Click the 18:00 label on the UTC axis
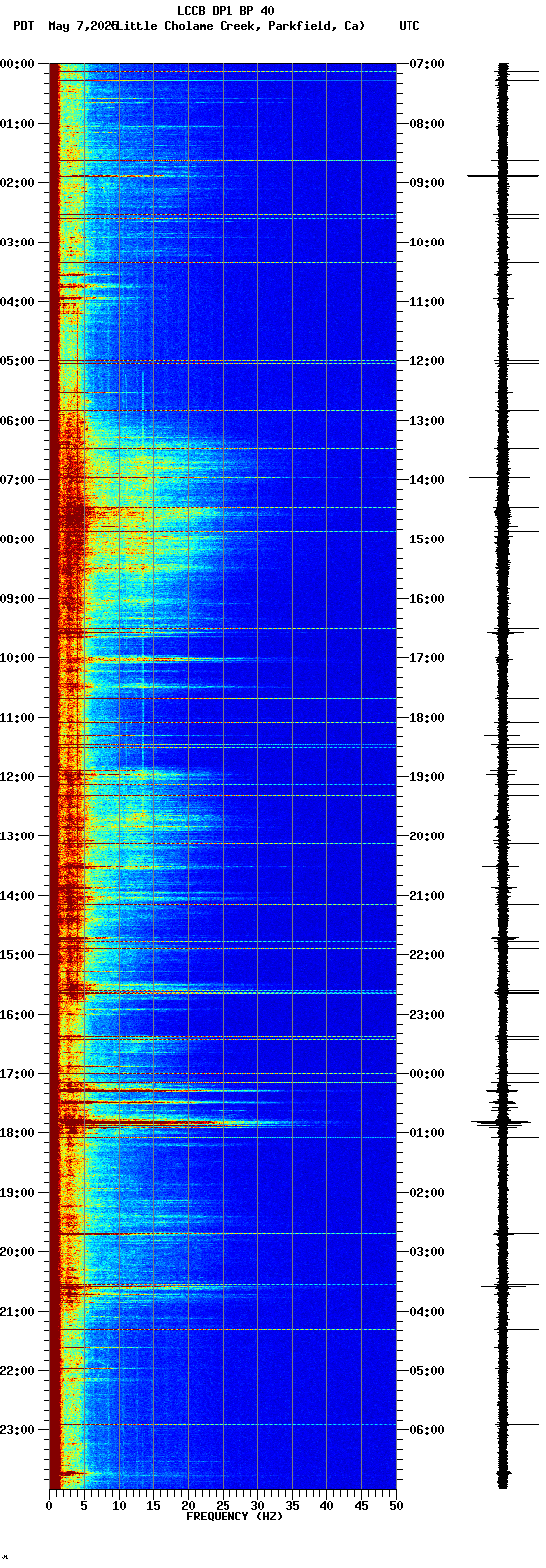Screen dimensions: 546x1568 pyautogui.click(x=426, y=718)
